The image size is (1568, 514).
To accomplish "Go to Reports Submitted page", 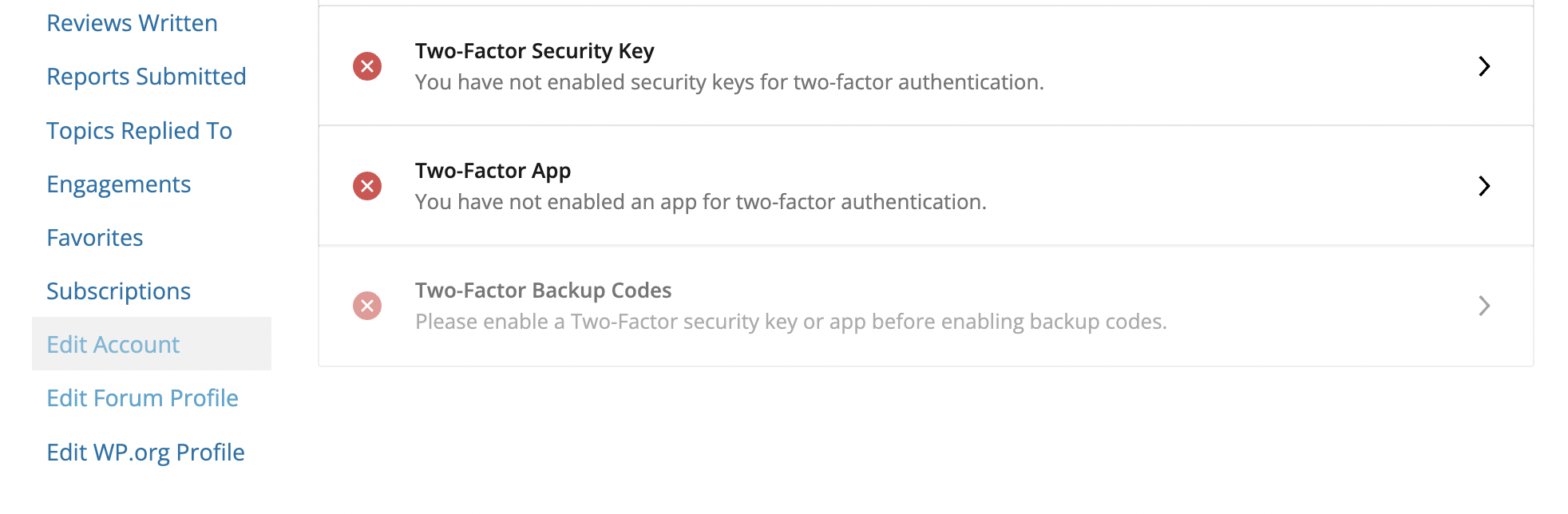I will point(146,77).
